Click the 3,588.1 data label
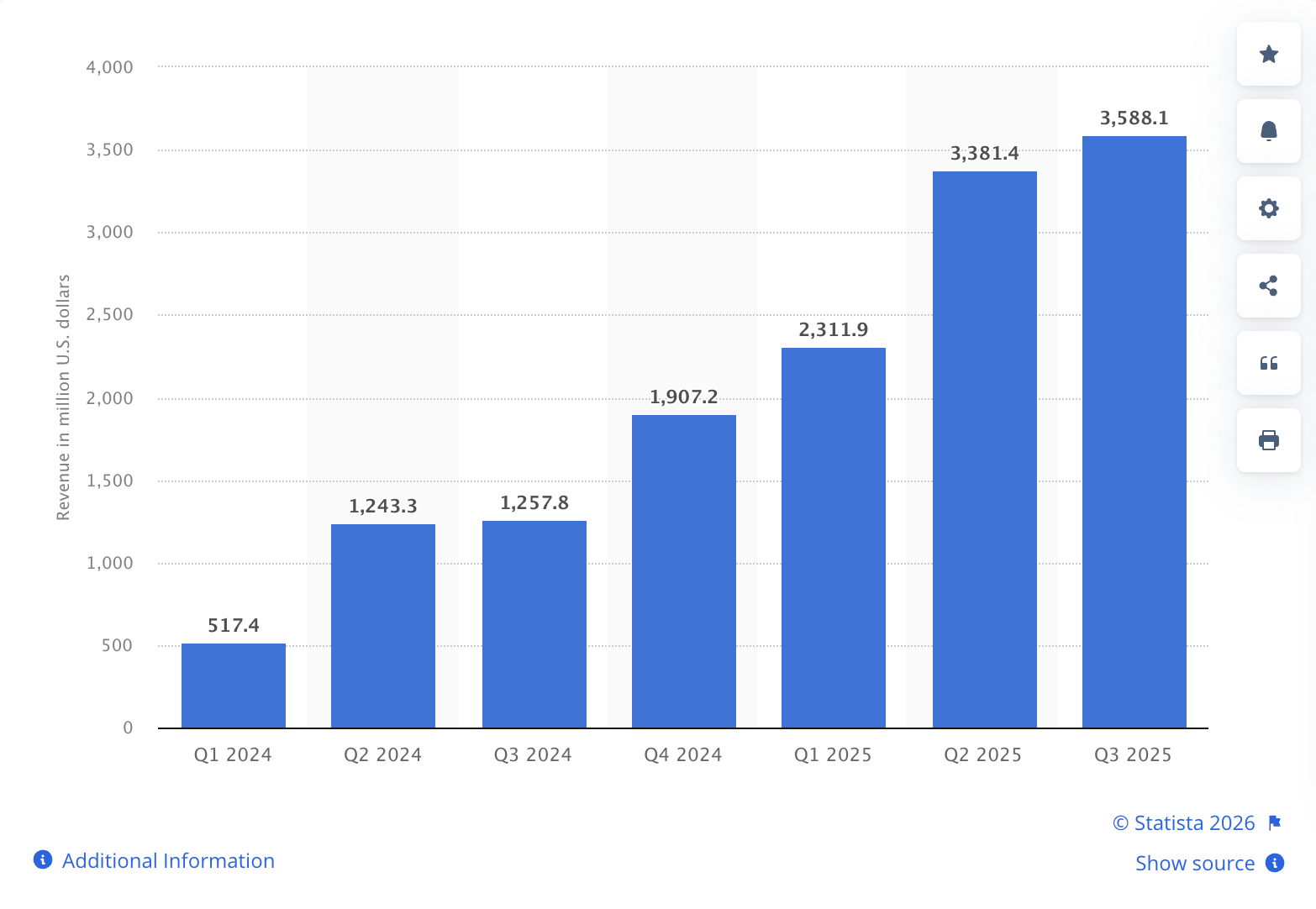 [x=1134, y=118]
